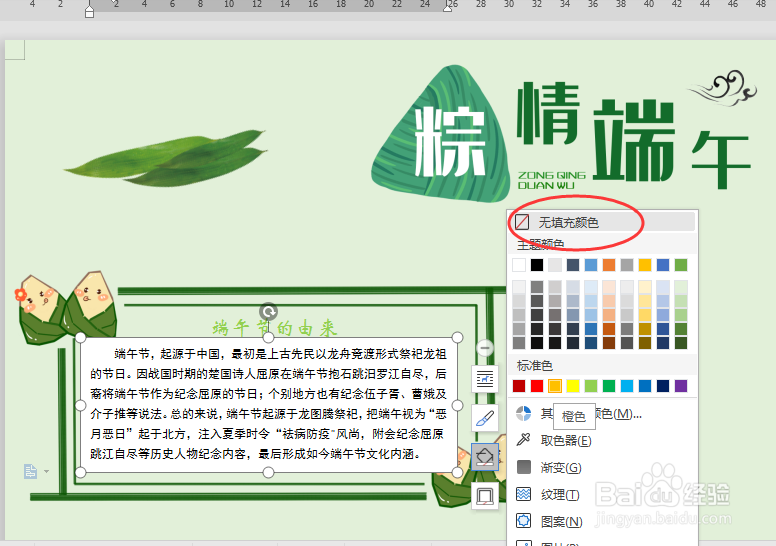Click the shape style brush icon

[485, 418]
